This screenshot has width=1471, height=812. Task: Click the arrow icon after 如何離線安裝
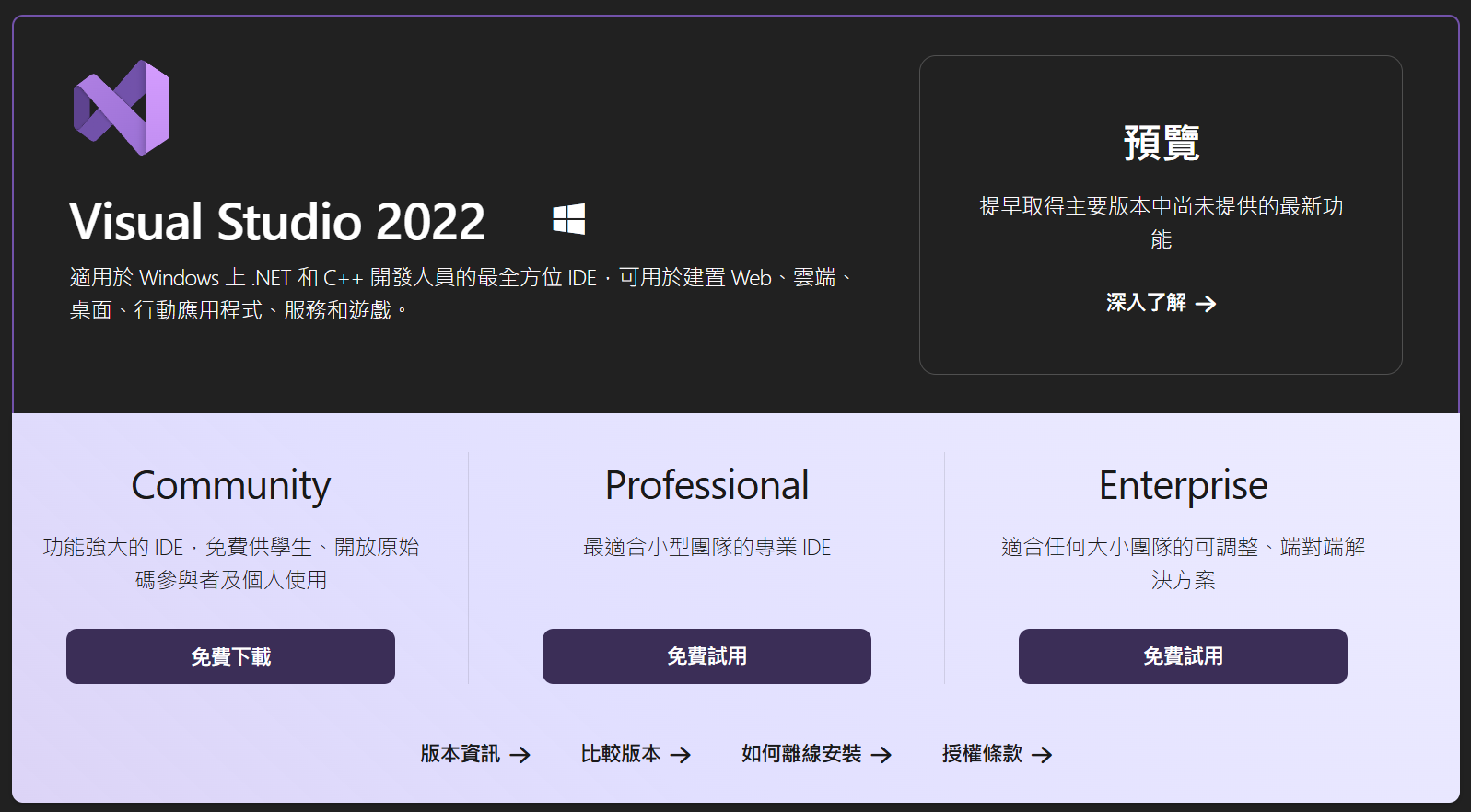pyautogui.click(x=881, y=755)
